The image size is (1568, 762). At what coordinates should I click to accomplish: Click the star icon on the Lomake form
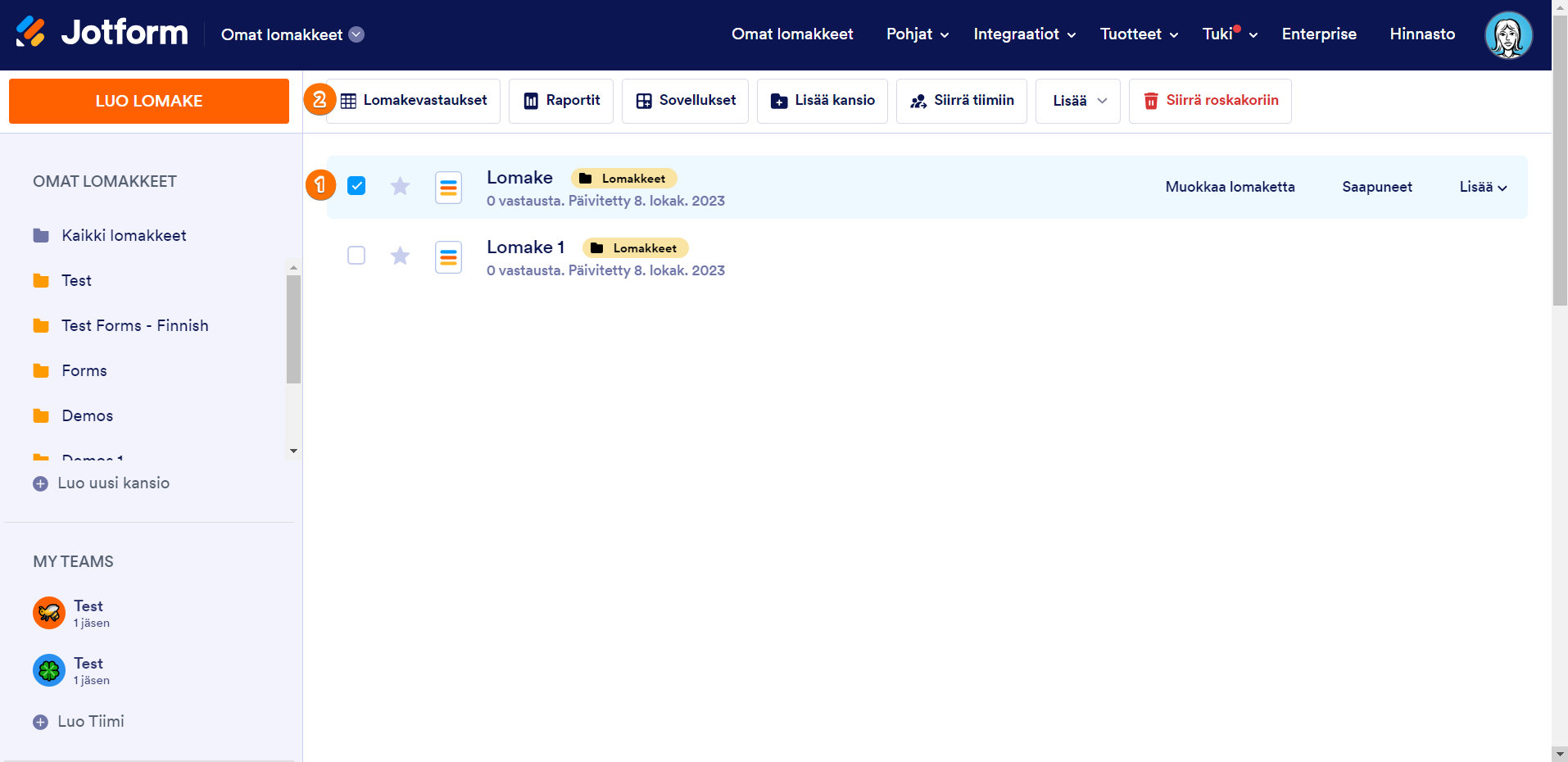tap(400, 187)
